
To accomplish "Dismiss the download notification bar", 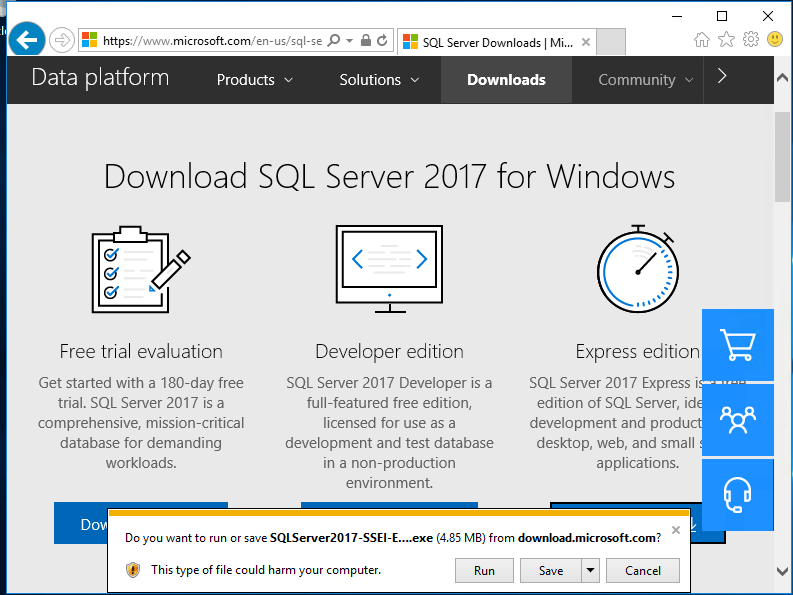I will [676, 530].
